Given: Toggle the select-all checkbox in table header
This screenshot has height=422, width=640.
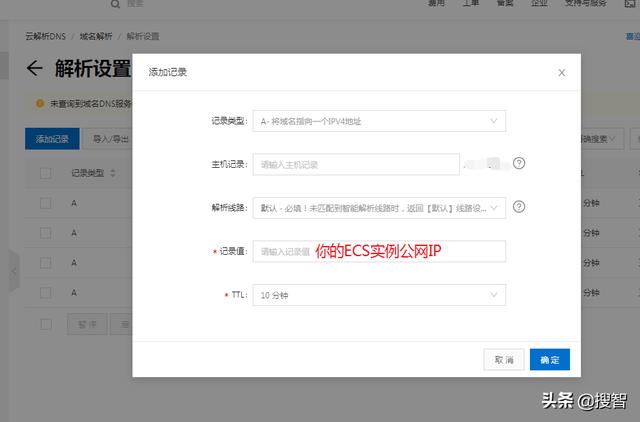Looking at the screenshot, I should [46, 173].
